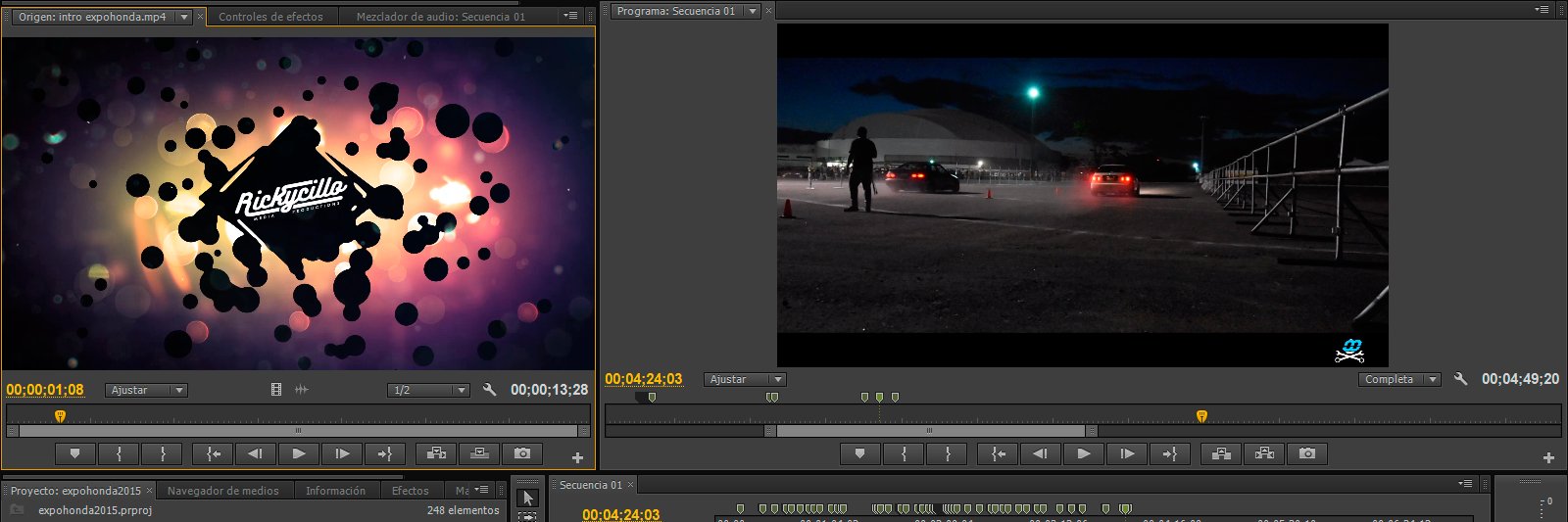Click the Lift button in Program monitor
This screenshot has height=522, width=1568.
tap(1221, 453)
